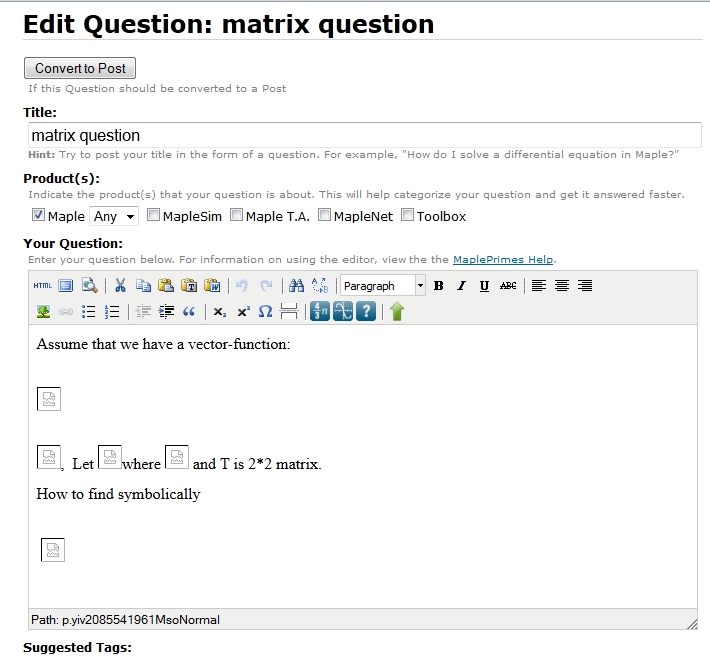Apply blockquote formatting
The width and height of the screenshot is (710, 658).
pyautogui.click(x=189, y=312)
